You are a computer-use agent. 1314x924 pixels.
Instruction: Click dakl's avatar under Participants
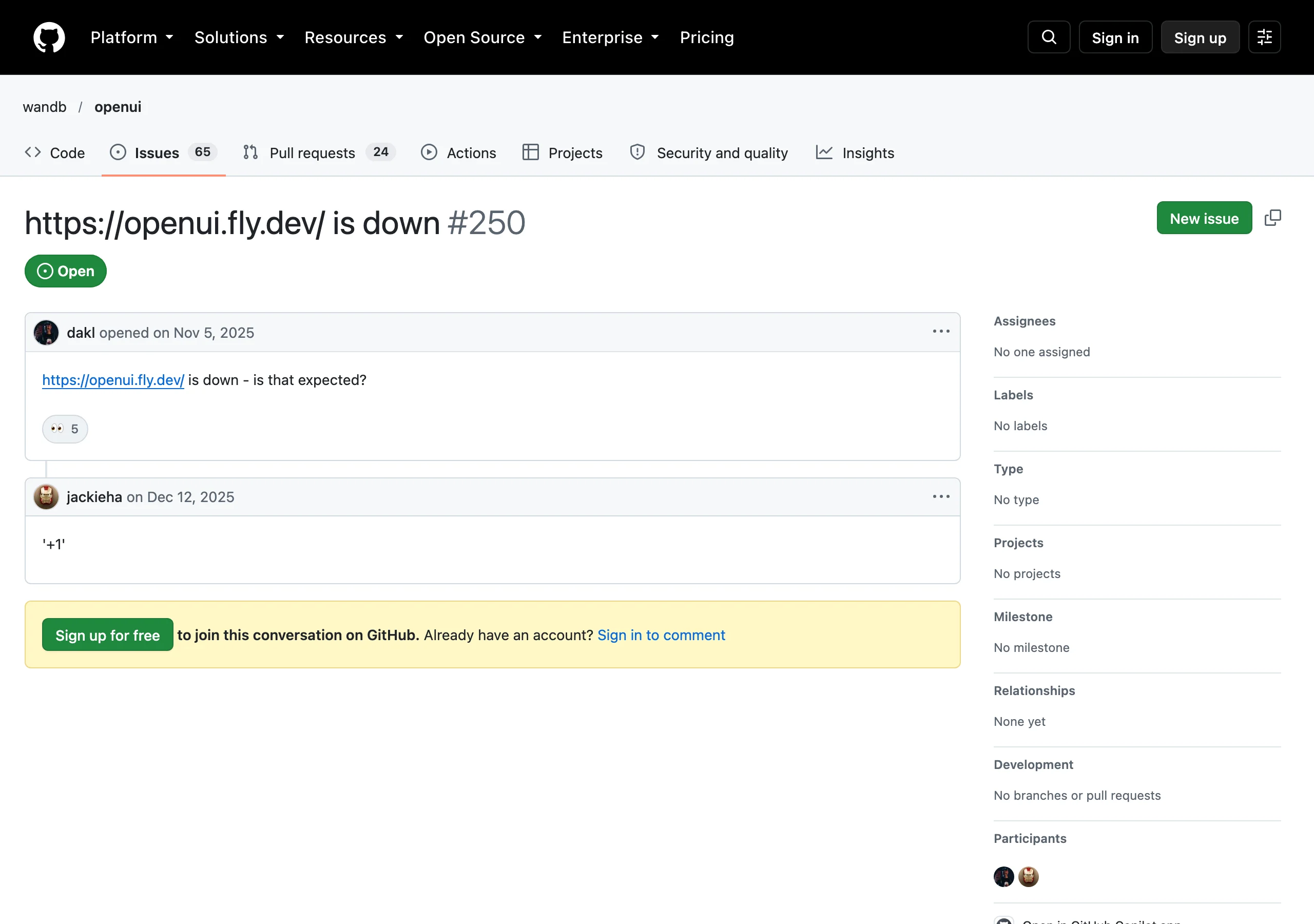[1004, 876]
